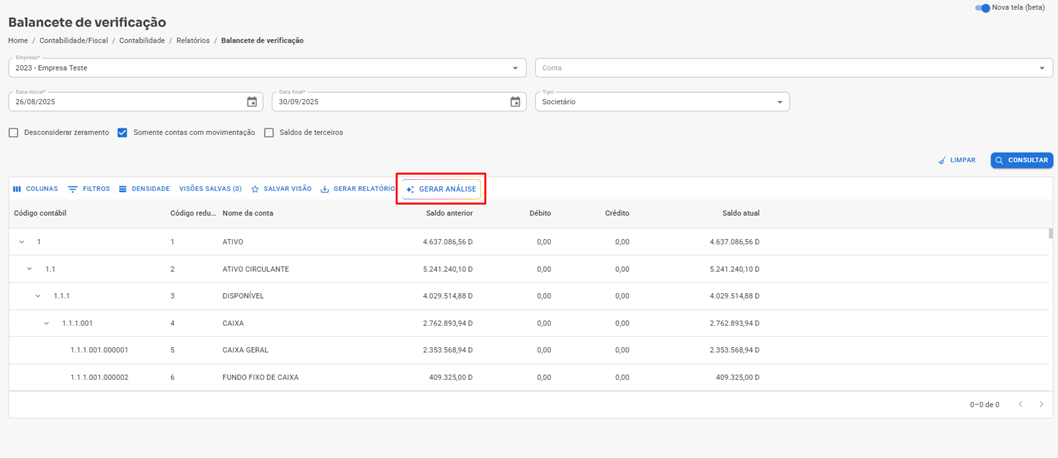Open the Conta dropdown
Viewport: 1058px width, 458px height.
[794, 68]
